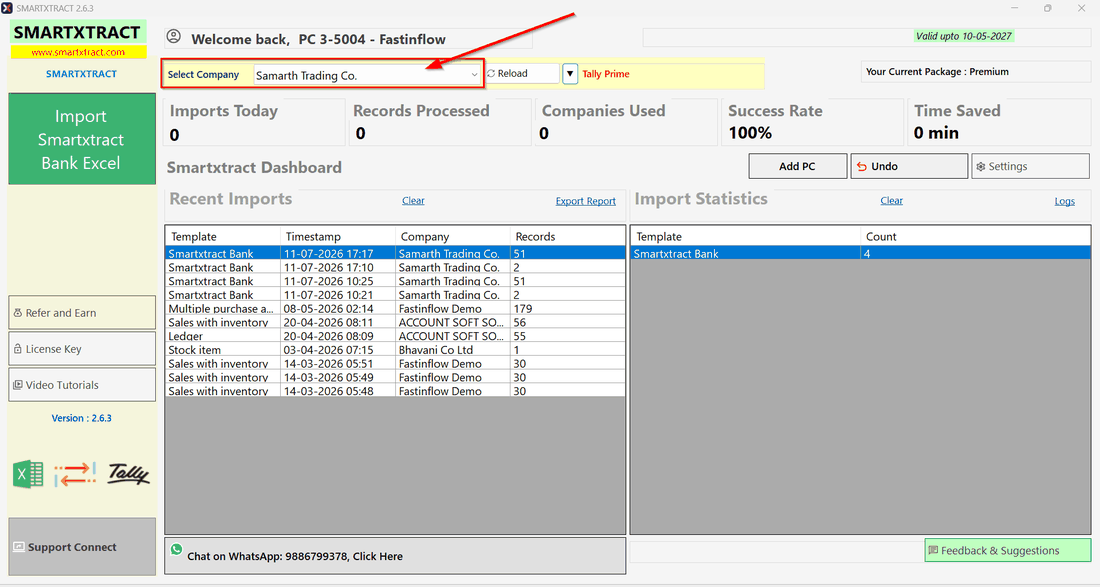Click Chat on WhatsApp bar
The image size is (1100, 587).
point(395,556)
